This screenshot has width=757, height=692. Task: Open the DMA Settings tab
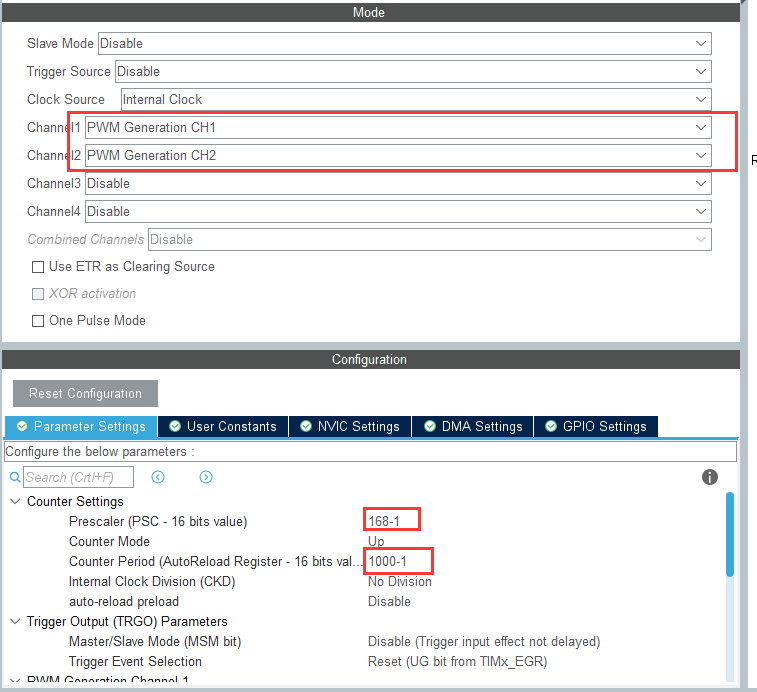472,426
